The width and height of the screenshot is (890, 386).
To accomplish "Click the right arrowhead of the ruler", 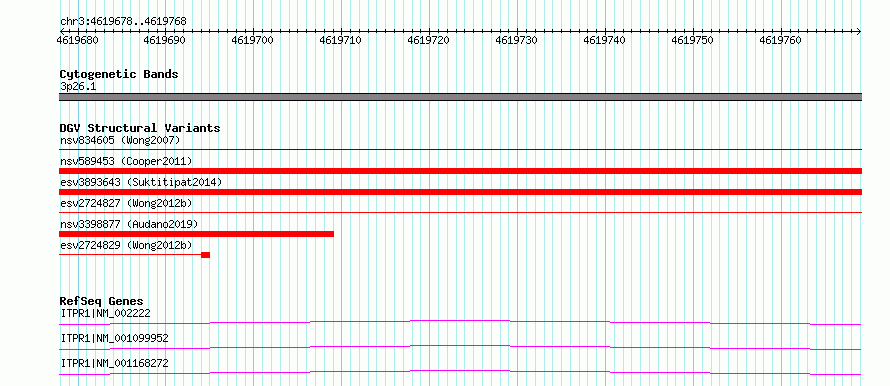I will (x=858, y=31).
